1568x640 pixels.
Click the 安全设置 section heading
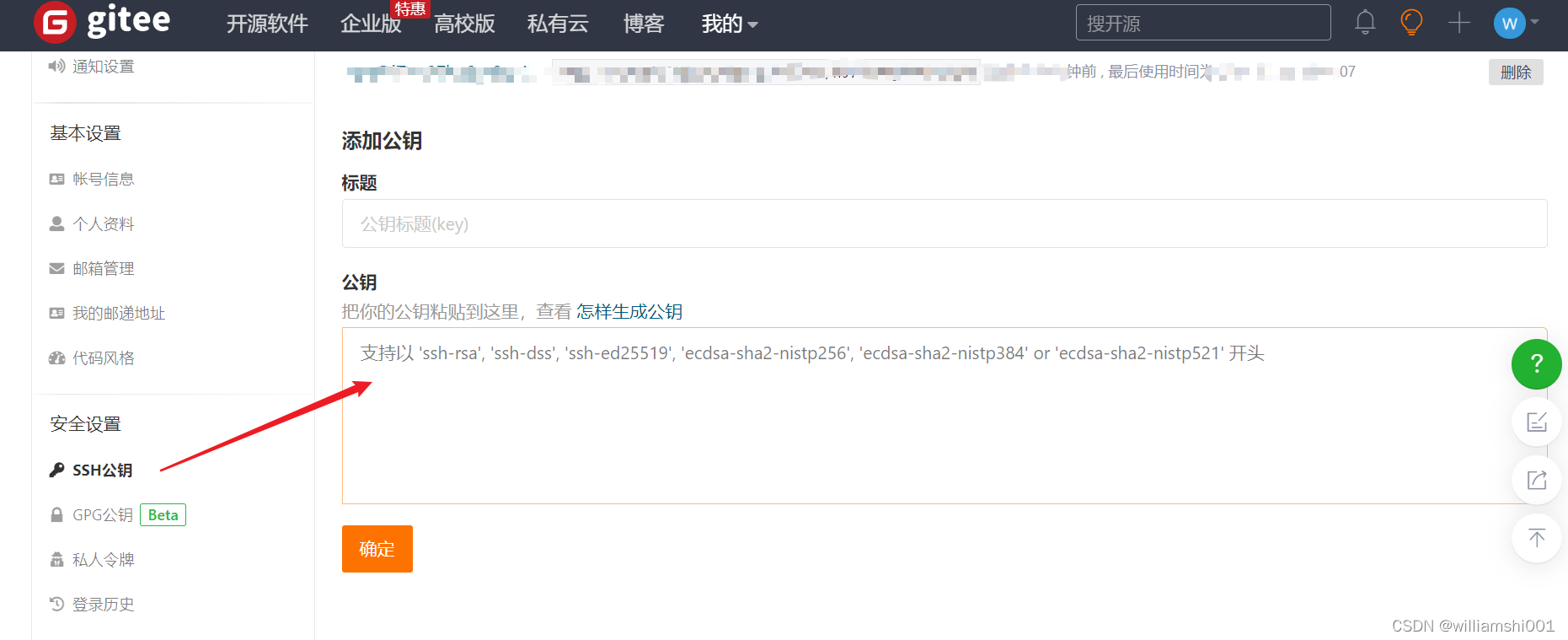click(85, 424)
